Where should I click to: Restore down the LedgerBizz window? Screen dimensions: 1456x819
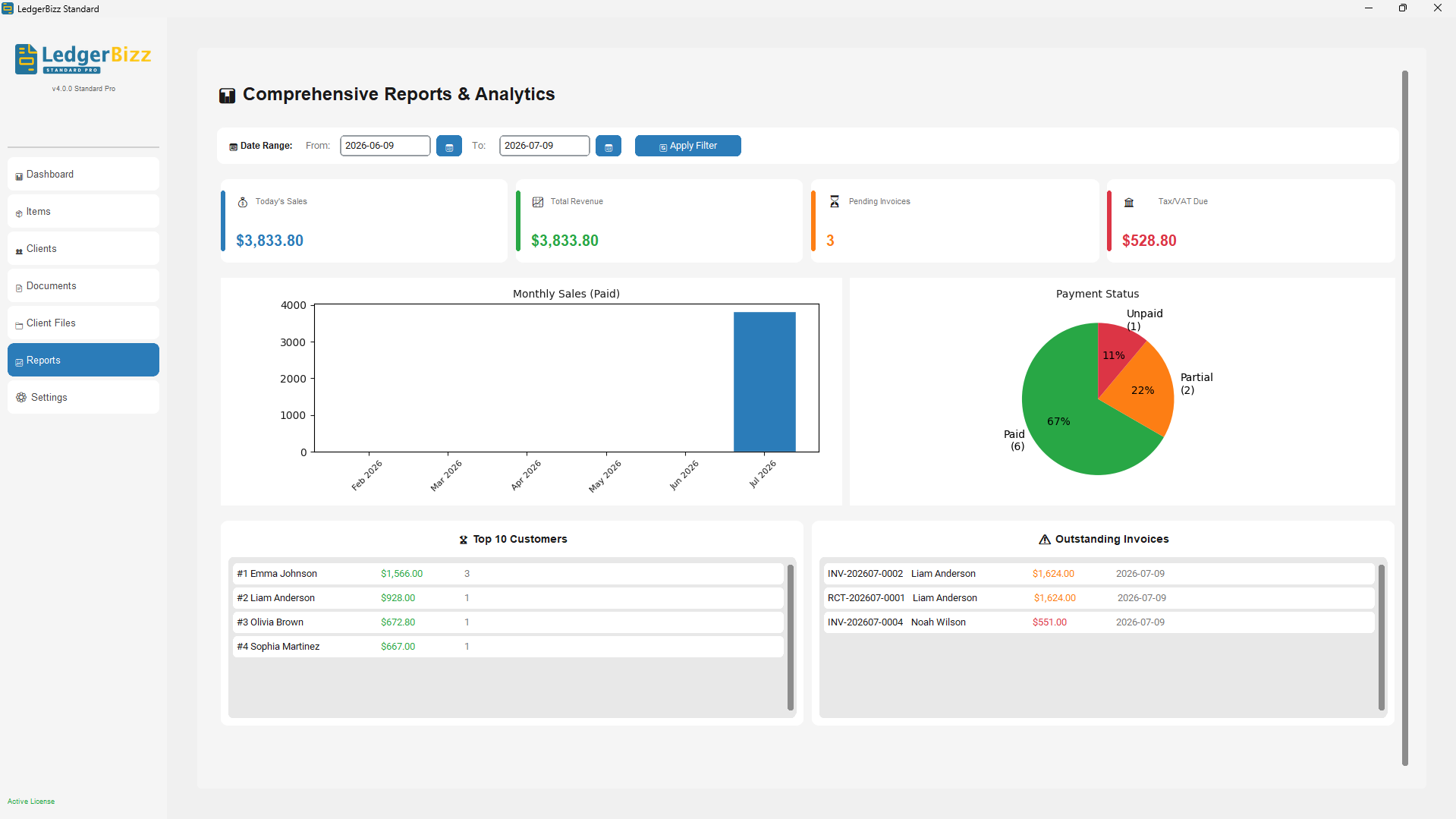tap(1403, 8)
